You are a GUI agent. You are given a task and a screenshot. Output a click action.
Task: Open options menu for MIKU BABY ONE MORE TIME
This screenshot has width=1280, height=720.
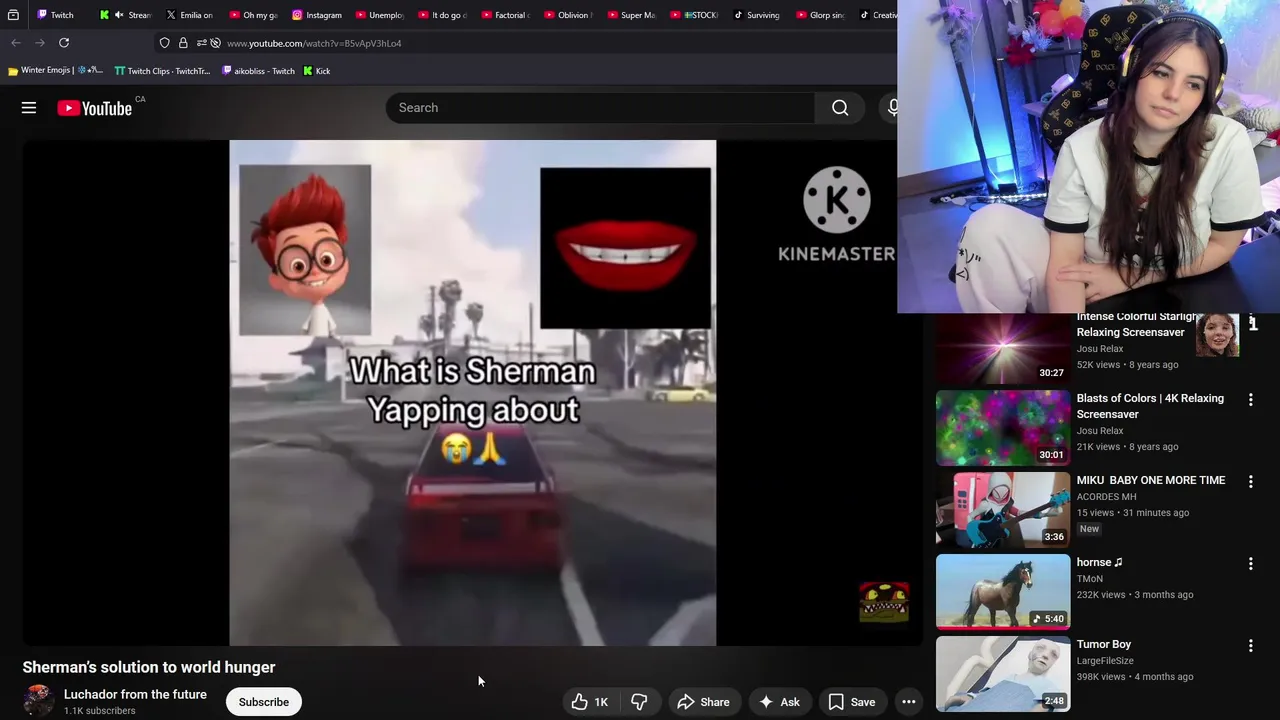(x=1250, y=482)
